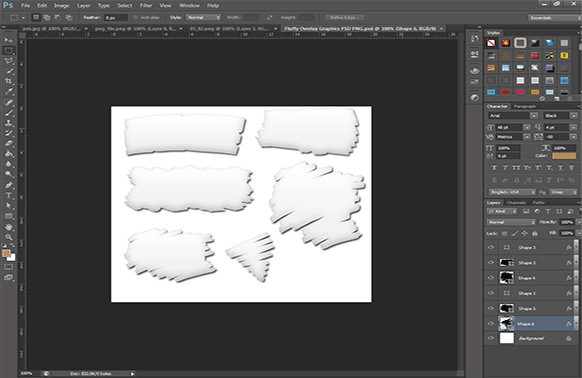Click Faux Bold icon in Character panel
The width and height of the screenshot is (582, 378).
pyautogui.click(x=494, y=168)
